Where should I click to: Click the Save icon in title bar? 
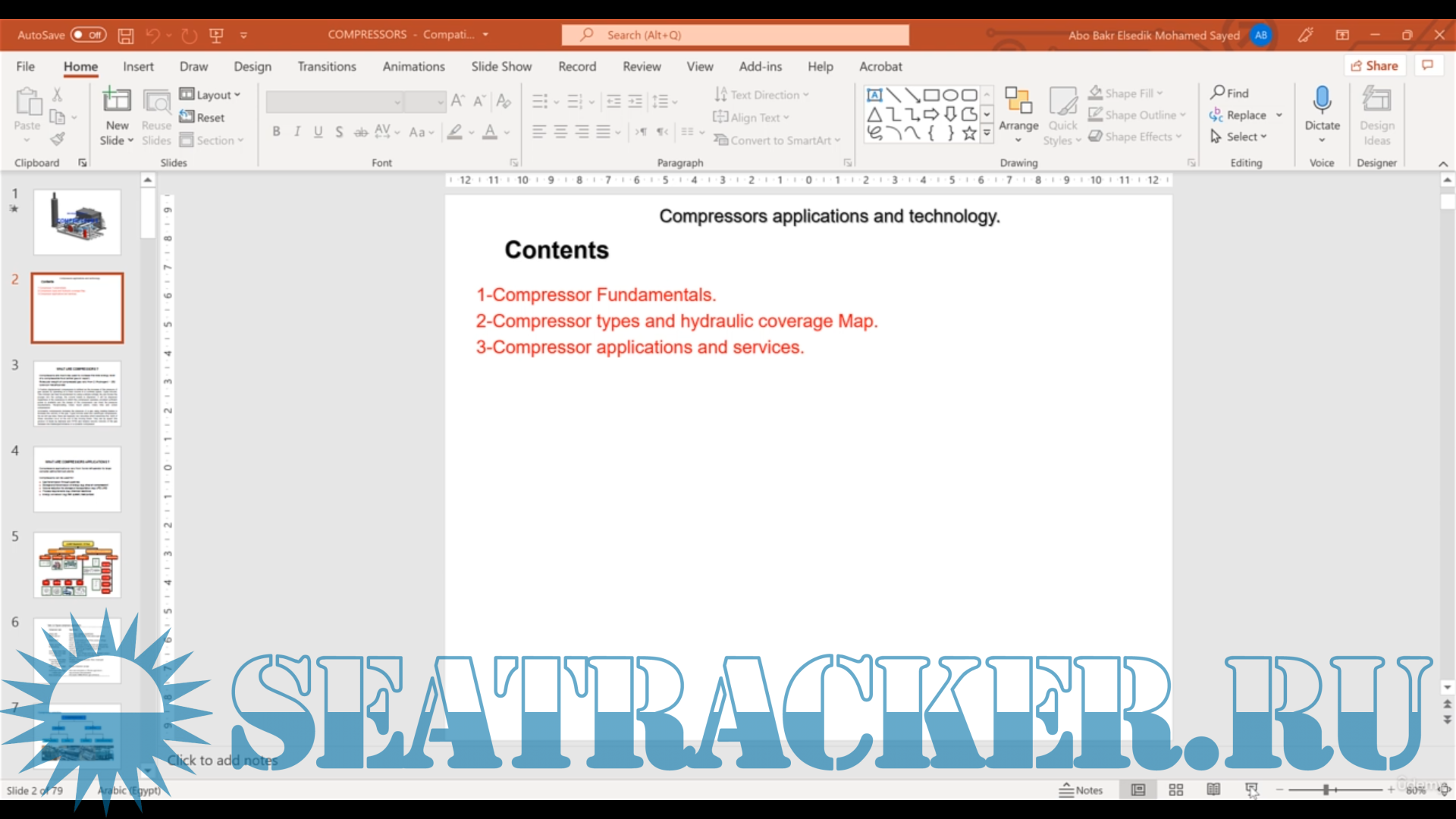126,35
